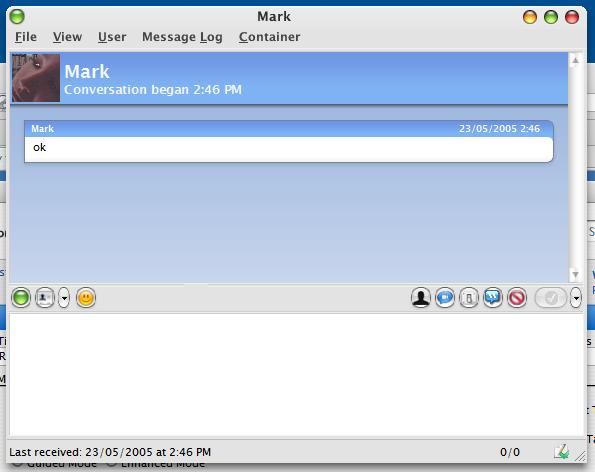Click the blue video chat icon
The image size is (595, 472).
point(445,298)
